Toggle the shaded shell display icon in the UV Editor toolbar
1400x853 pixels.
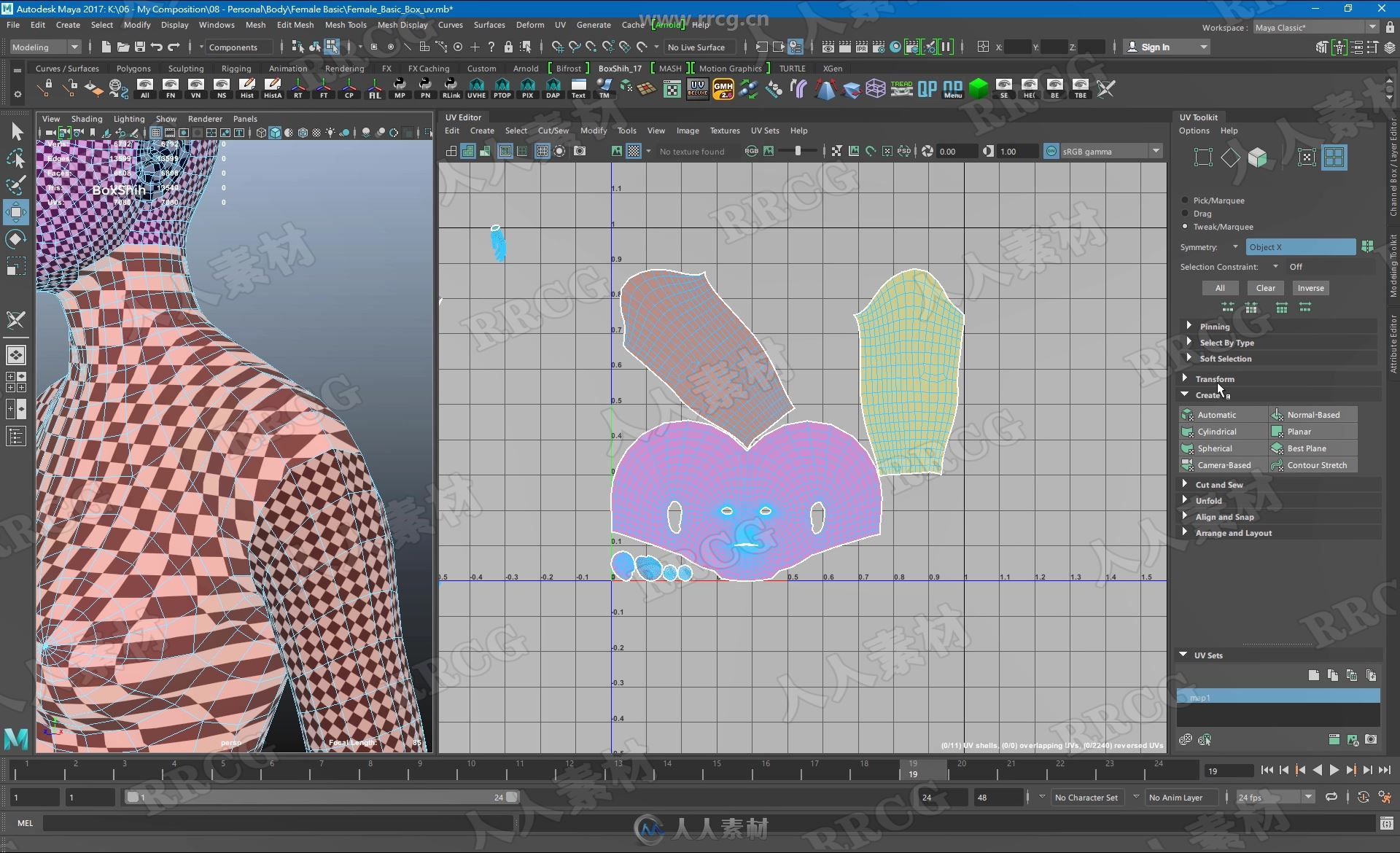(468, 151)
